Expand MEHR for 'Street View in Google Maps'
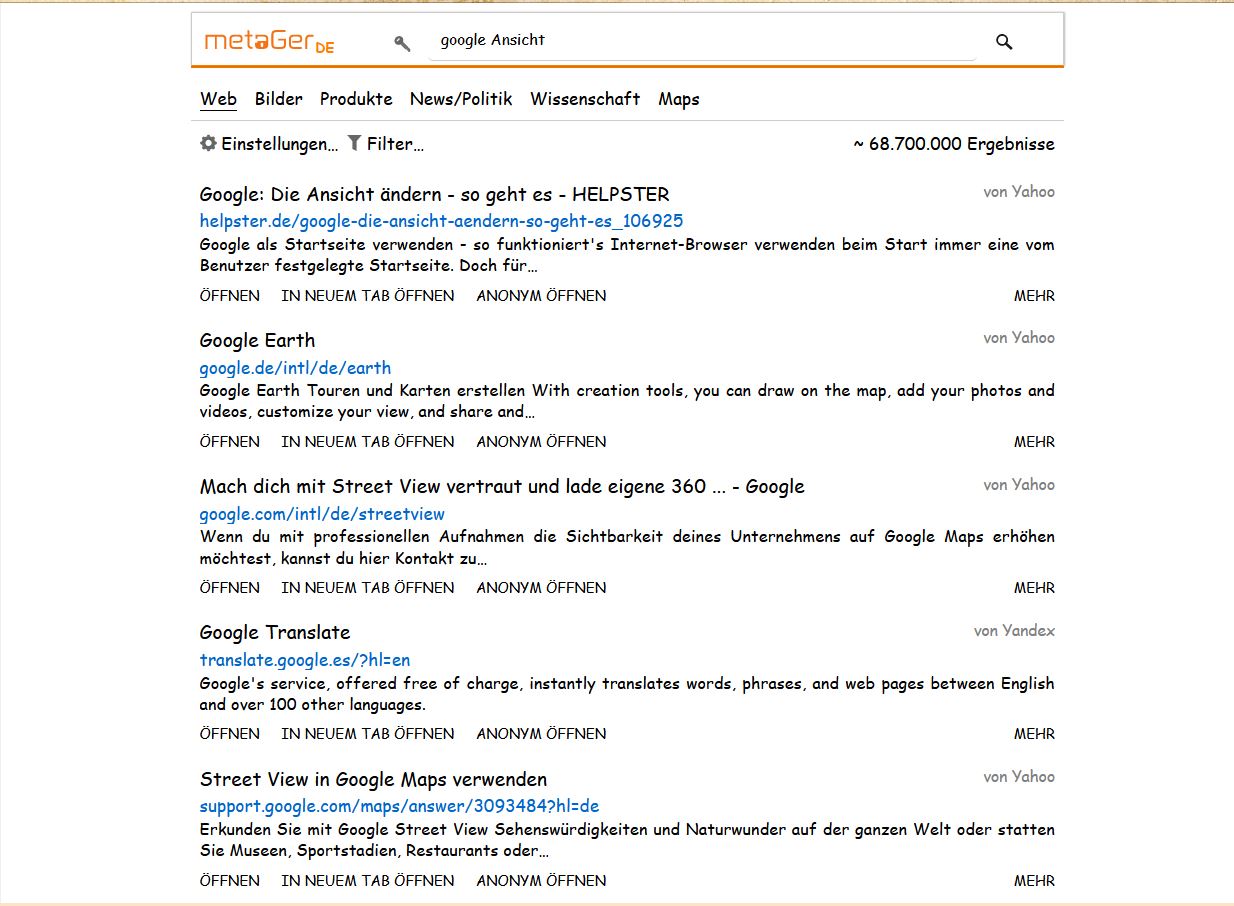Screen dimensions: 1234x906 1034,880
